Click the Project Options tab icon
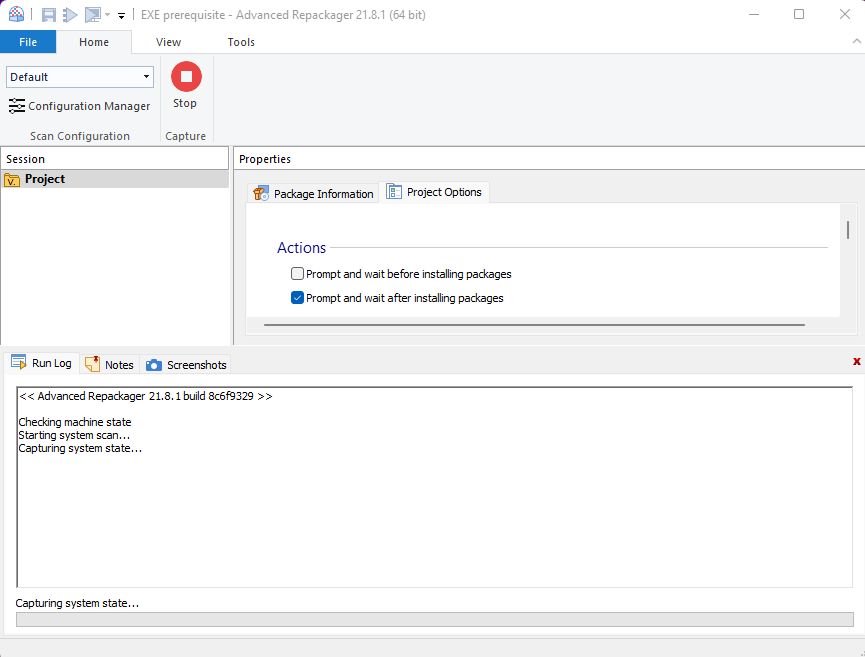The height and width of the screenshot is (657, 865). pos(394,191)
